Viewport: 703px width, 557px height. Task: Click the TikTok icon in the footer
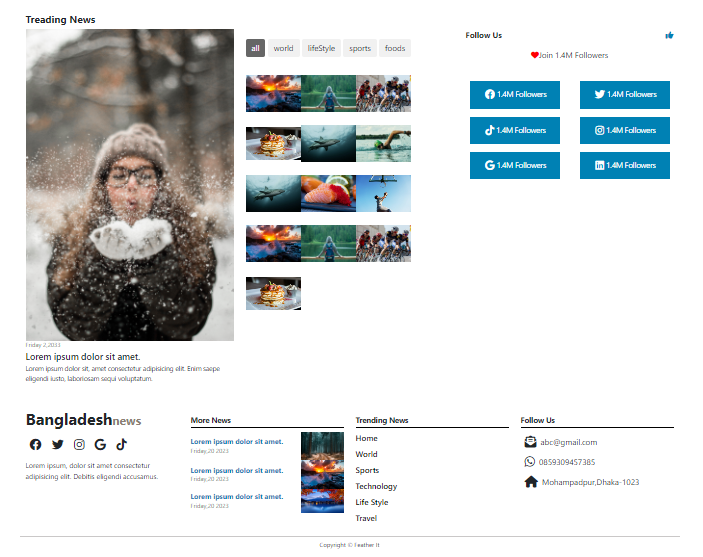coord(121,444)
